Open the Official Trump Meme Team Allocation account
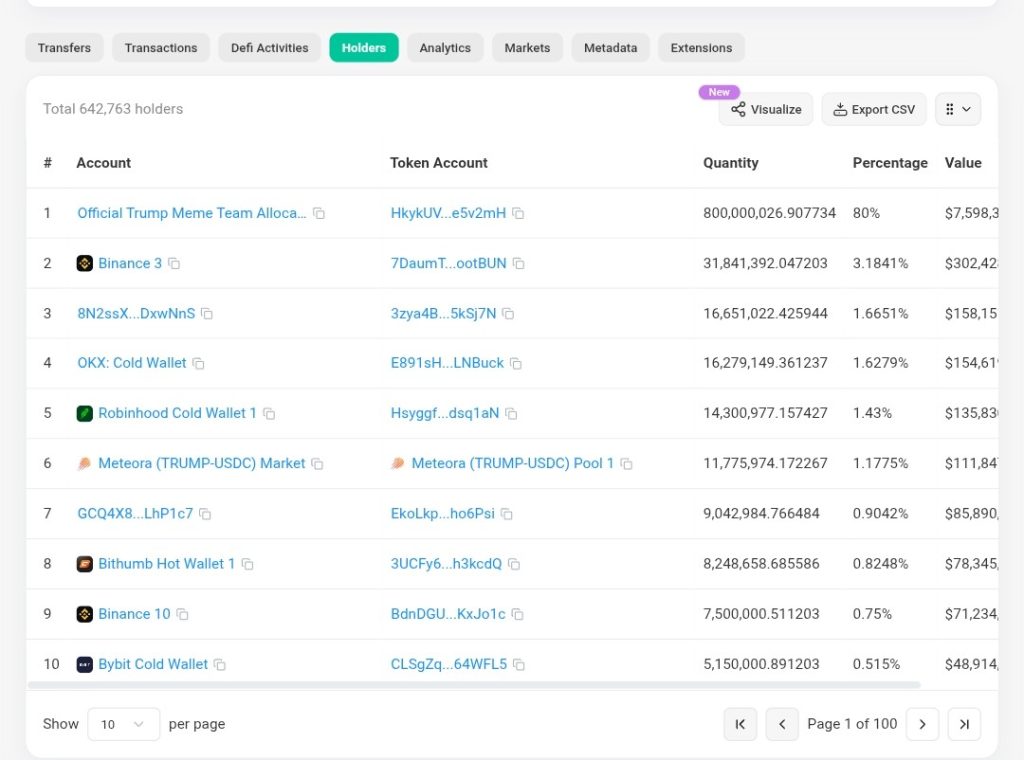 (x=192, y=213)
